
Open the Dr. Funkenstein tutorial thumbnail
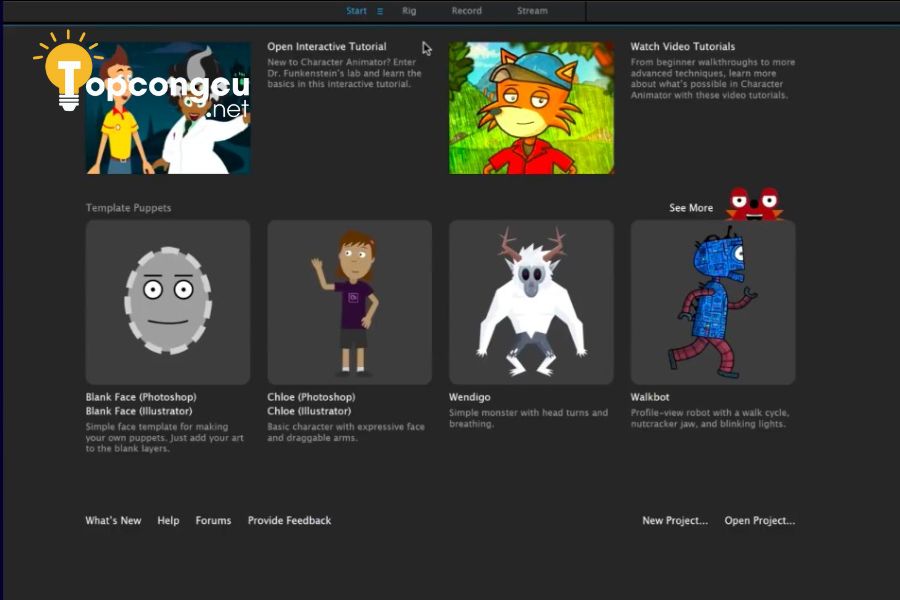tap(168, 108)
